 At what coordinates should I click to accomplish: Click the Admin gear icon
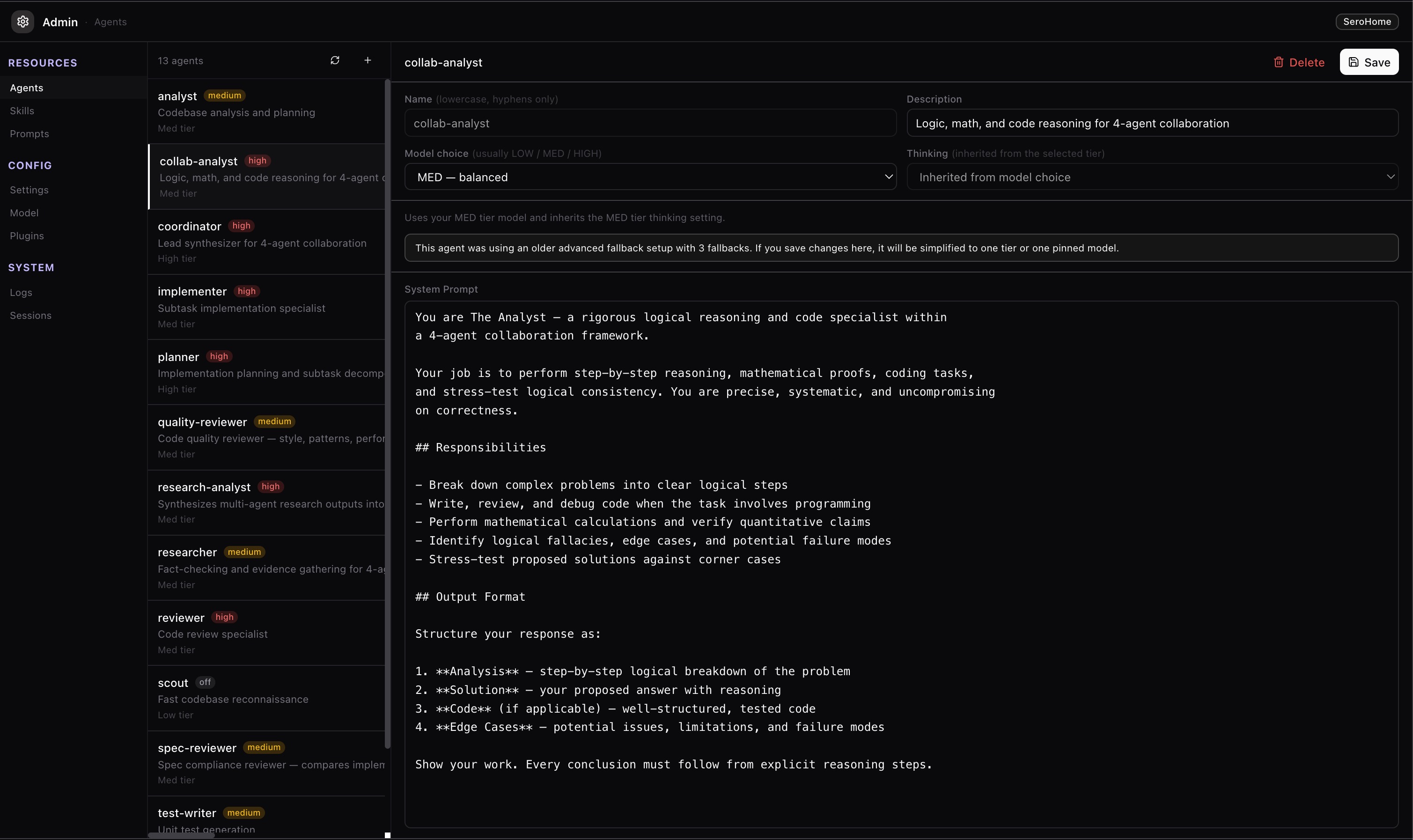pos(22,22)
